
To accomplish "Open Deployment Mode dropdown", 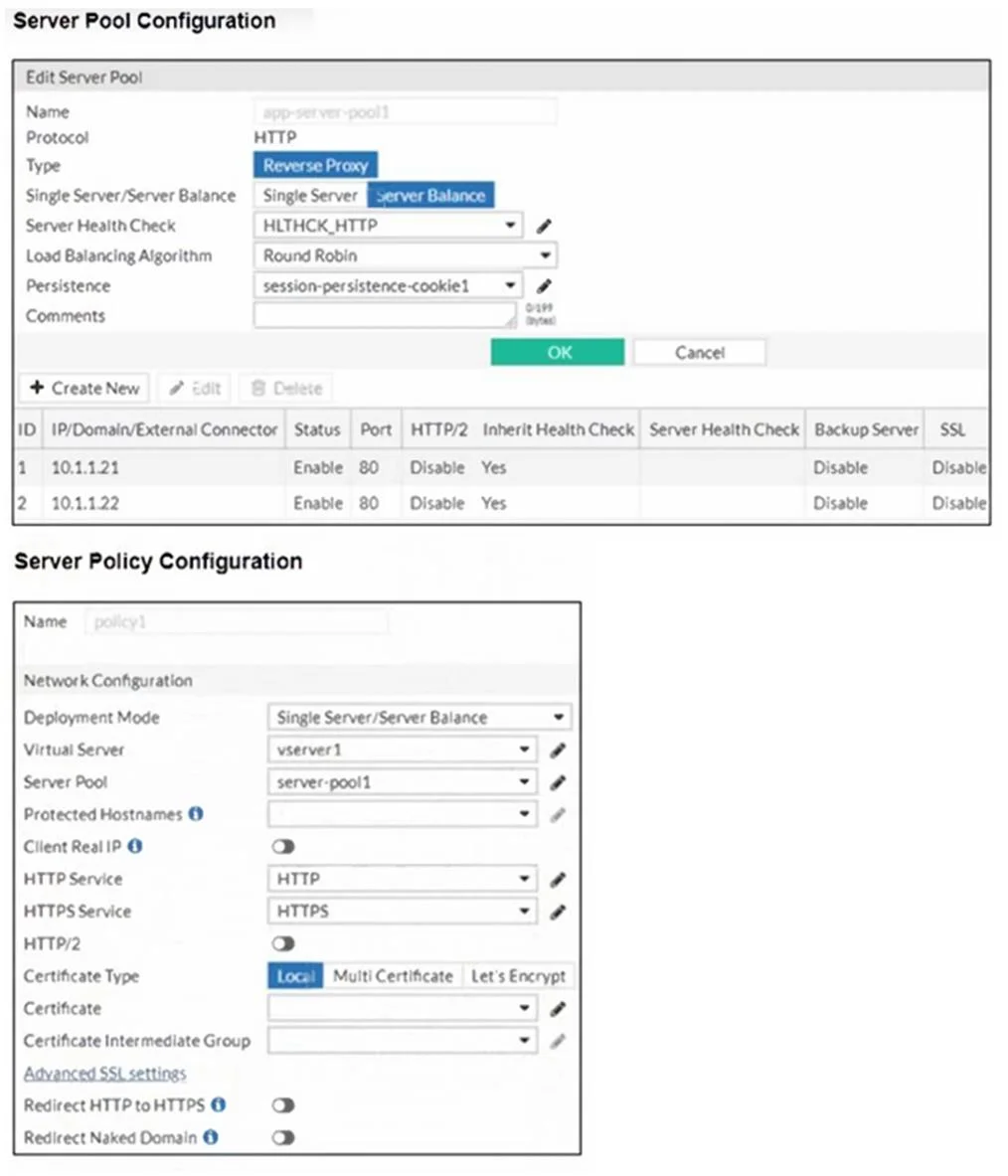I will 420,717.
